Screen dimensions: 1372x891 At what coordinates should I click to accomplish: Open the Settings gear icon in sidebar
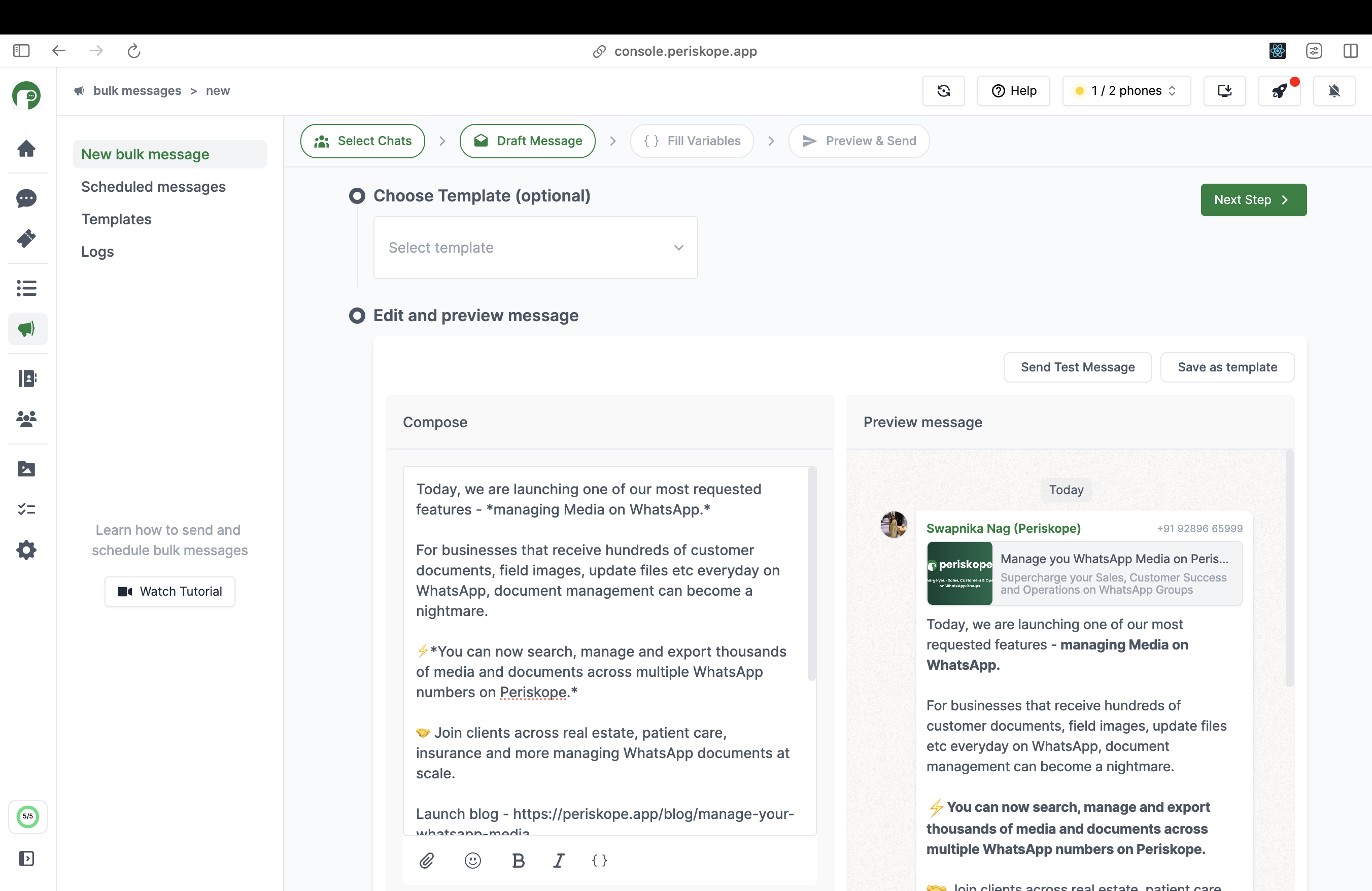26,551
